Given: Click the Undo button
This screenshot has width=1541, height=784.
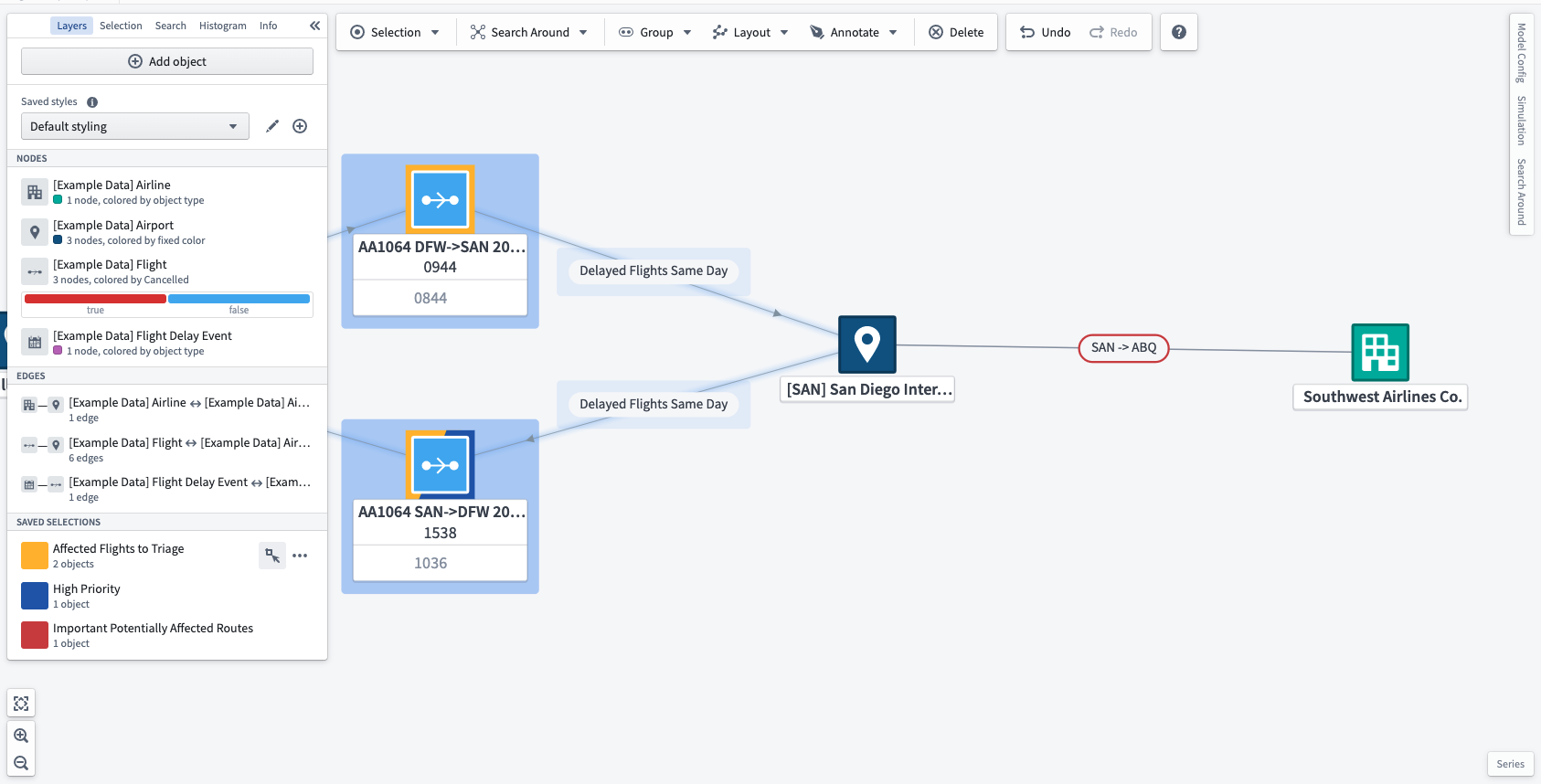Looking at the screenshot, I should coord(1046,32).
